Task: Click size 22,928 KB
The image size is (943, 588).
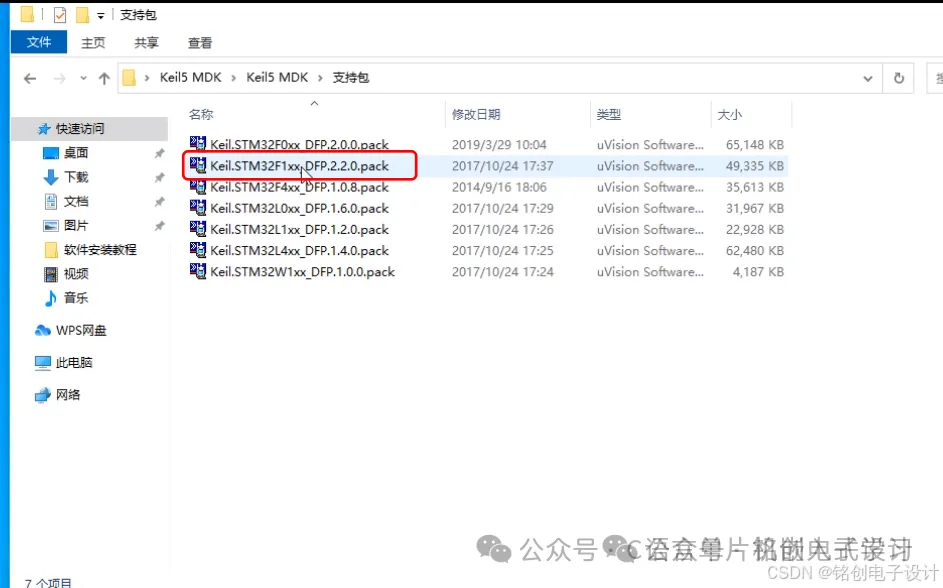Action: pos(755,229)
